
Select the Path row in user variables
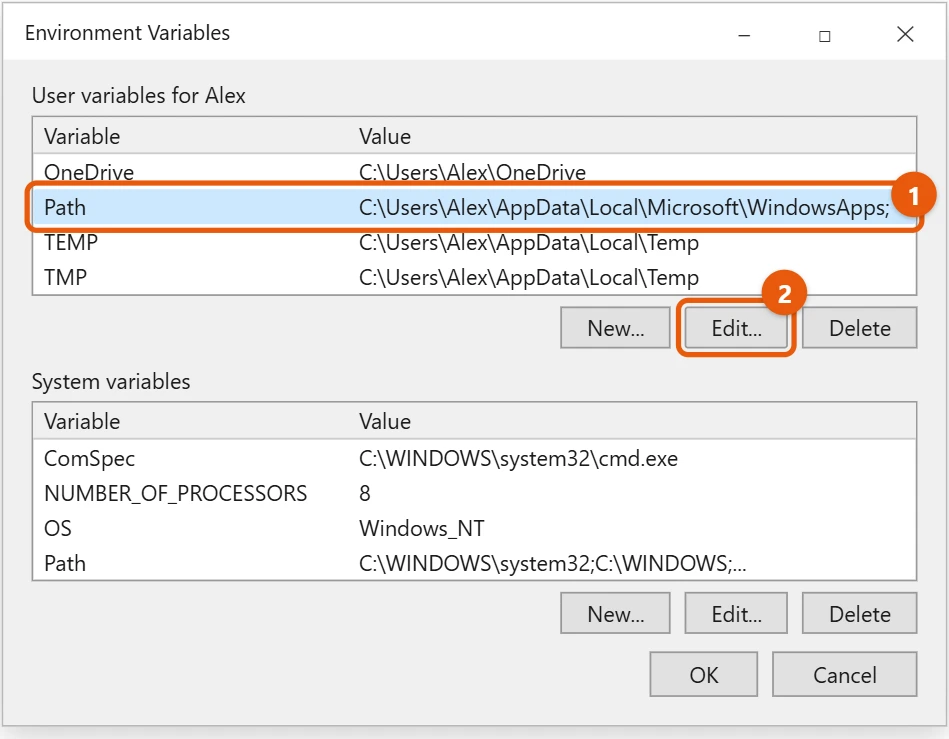pyautogui.click(x=474, y=208)
